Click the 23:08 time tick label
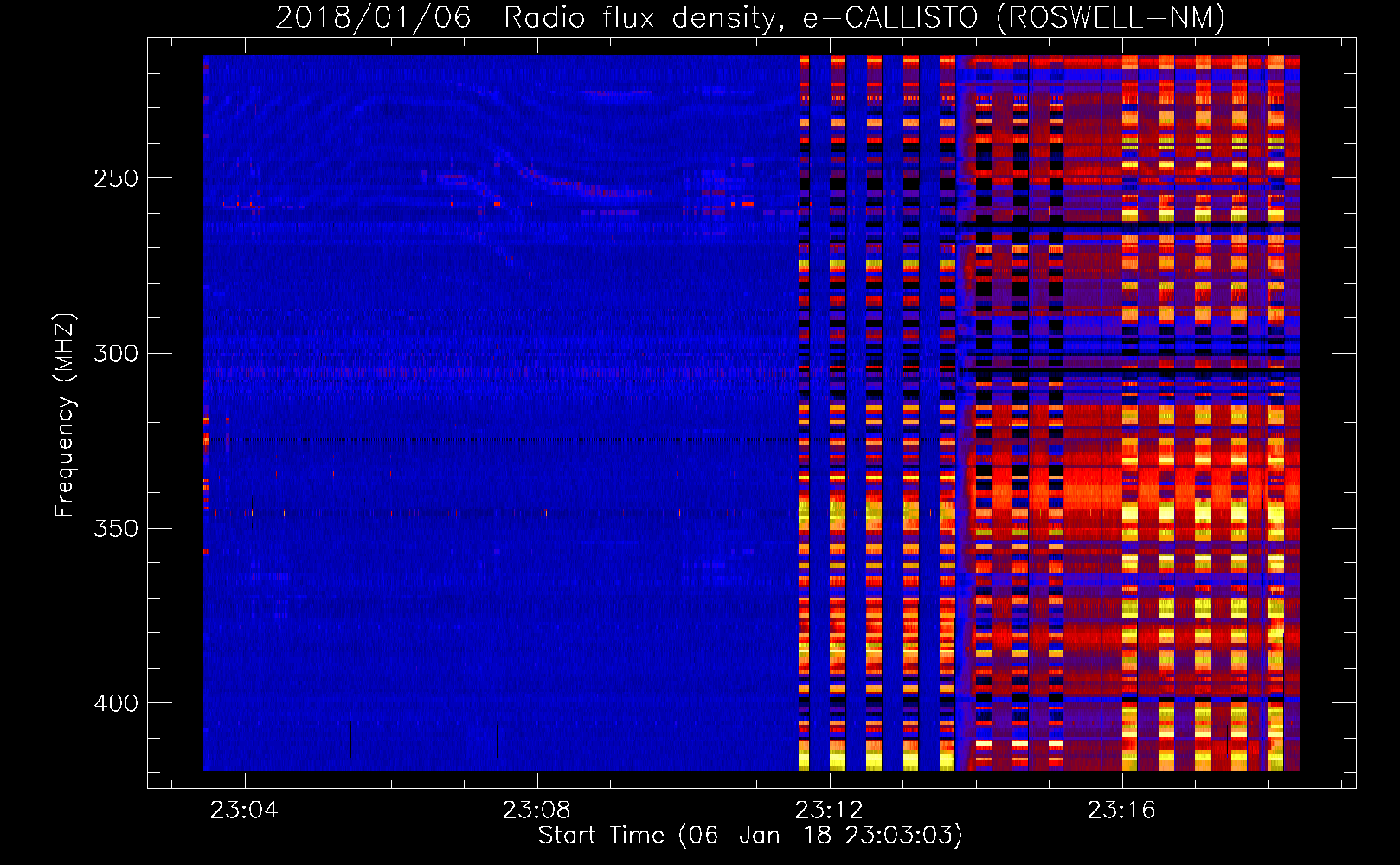1400x865 pixels. [x=536, y=811]
